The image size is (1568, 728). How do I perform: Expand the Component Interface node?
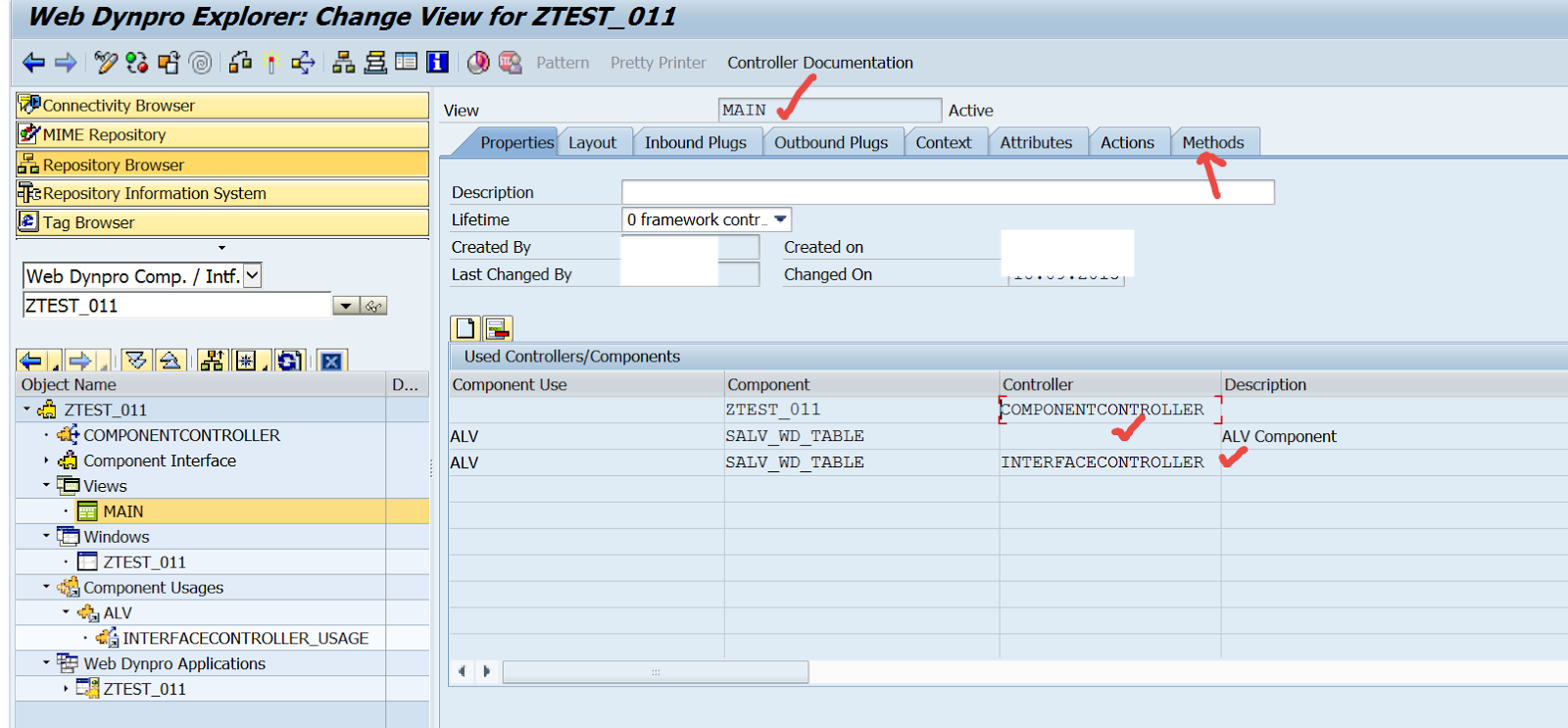click(46, 461)
